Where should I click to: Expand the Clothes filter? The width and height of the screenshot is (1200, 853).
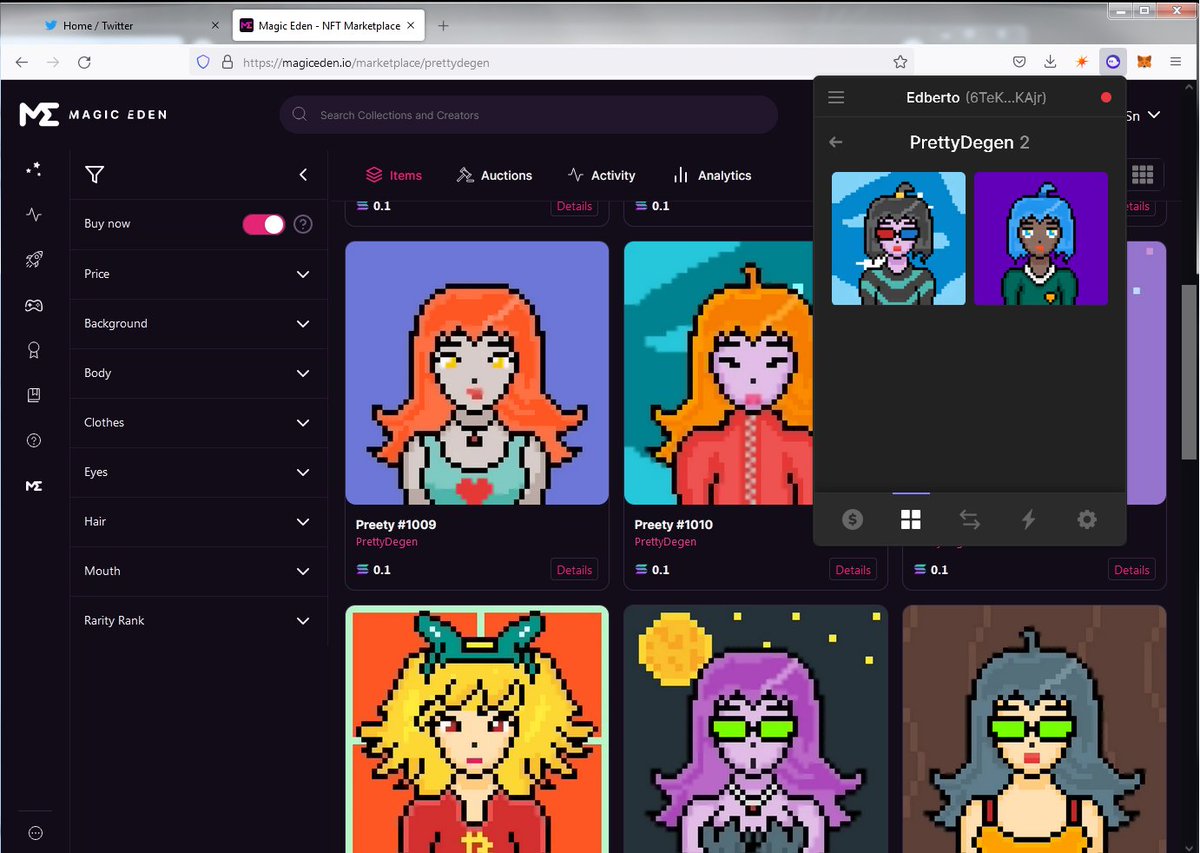(x=198, y=423)
